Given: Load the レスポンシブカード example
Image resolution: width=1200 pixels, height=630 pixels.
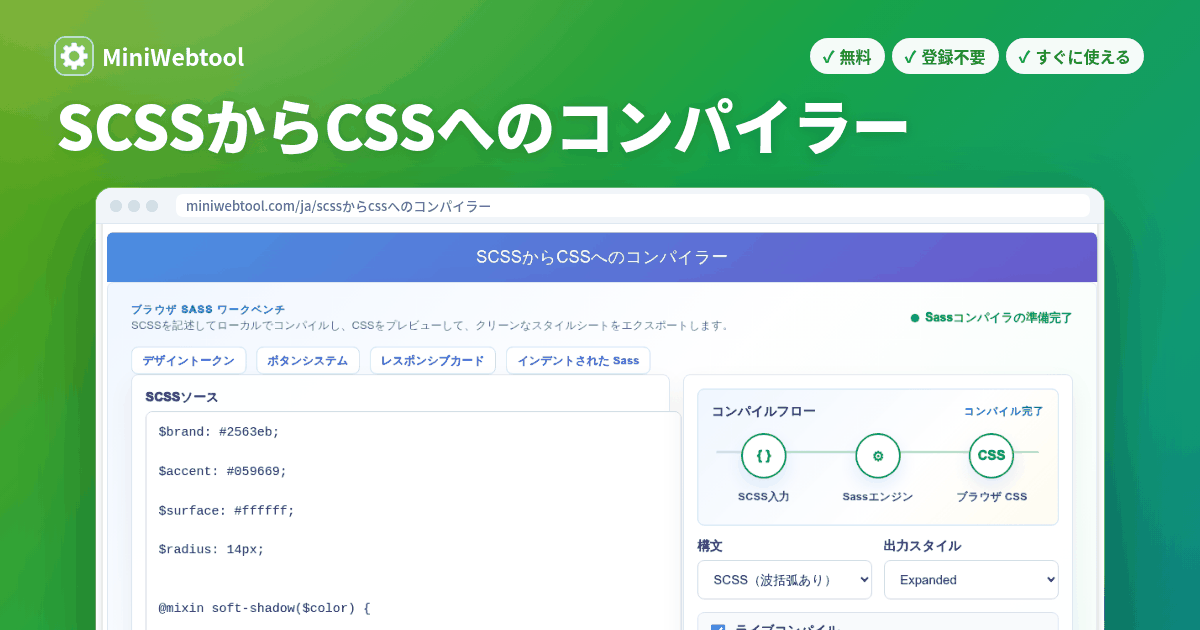Looking at the screenshot, I should click(x=433, y=361).
